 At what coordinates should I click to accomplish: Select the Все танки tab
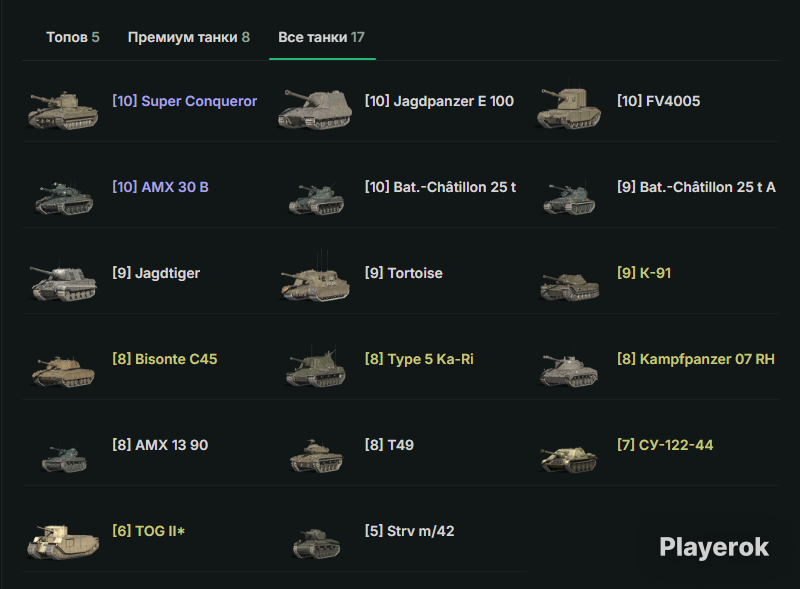321,37
